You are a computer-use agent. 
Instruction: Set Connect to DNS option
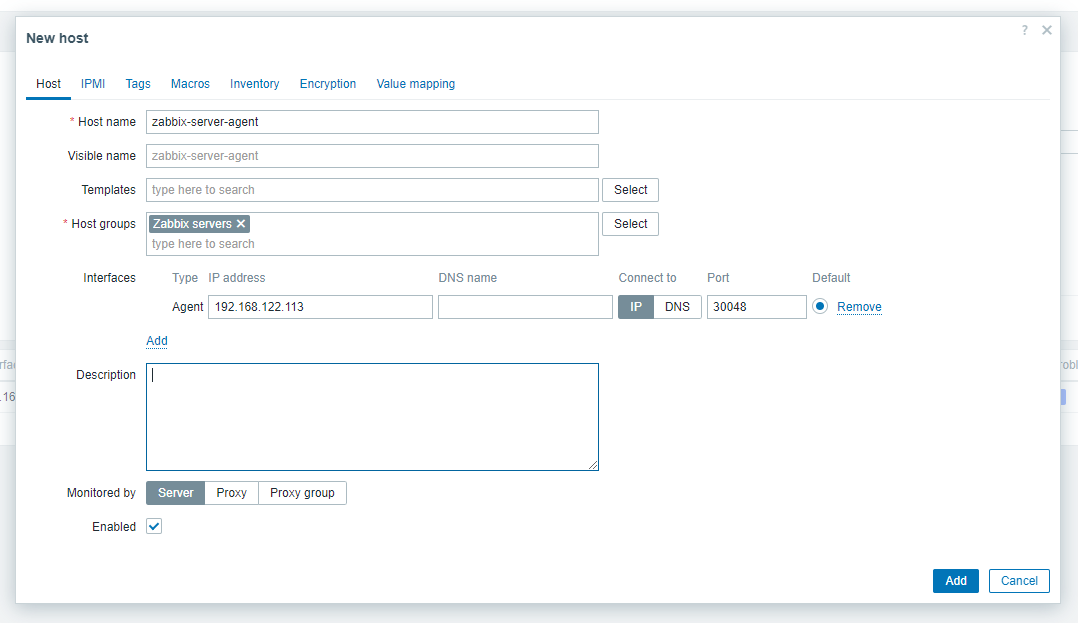pyautogui.click(x=677, y=307)
